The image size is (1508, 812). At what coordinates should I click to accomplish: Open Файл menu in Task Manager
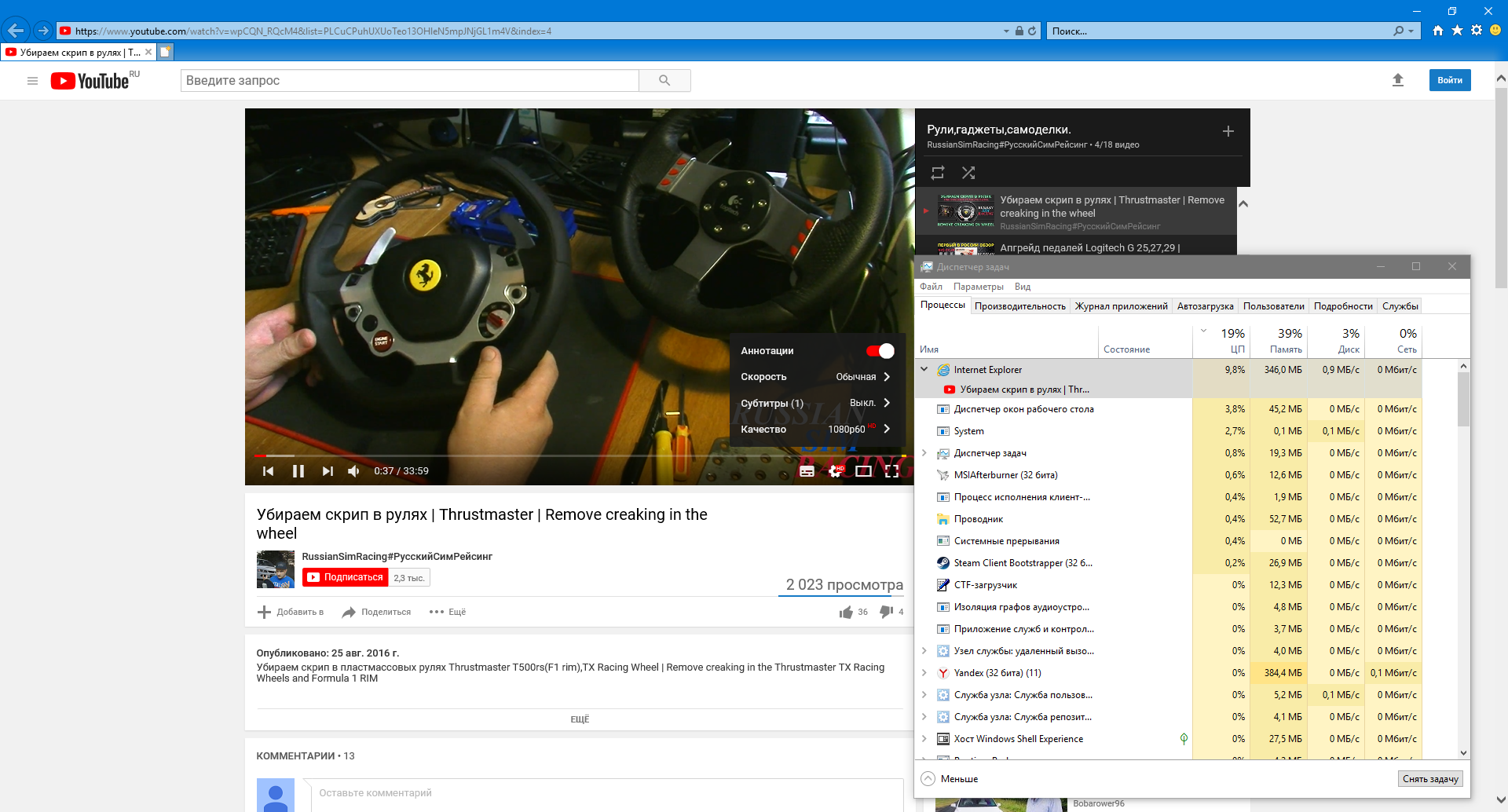coord(931,287)
